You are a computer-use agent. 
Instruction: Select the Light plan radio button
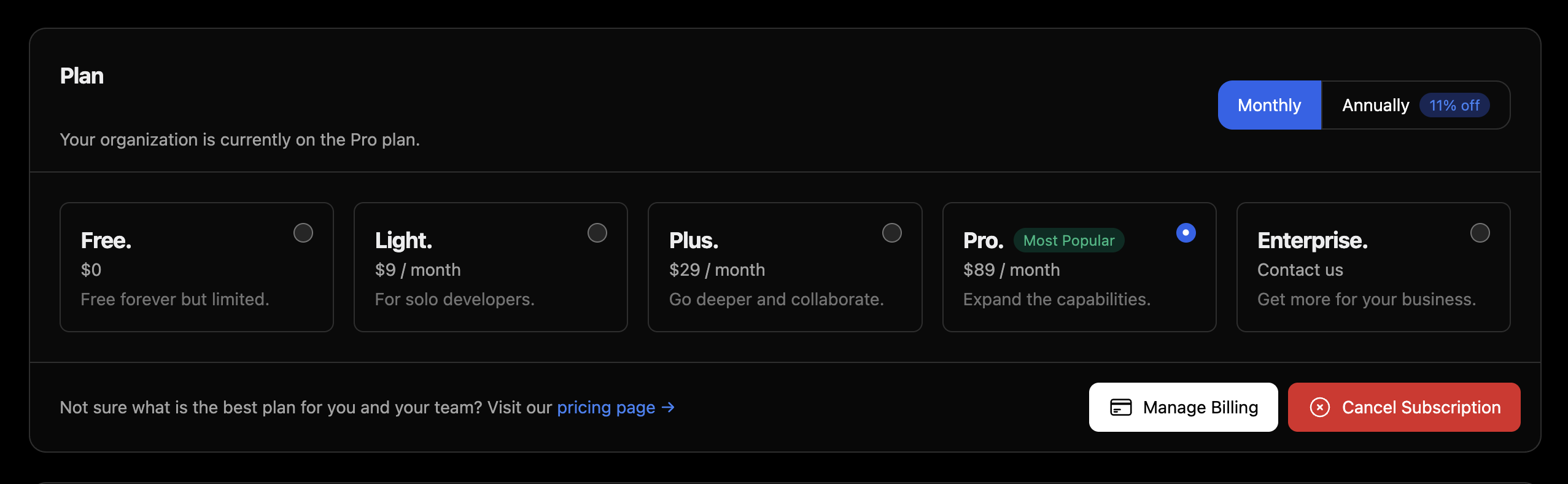tap(597, 233)
